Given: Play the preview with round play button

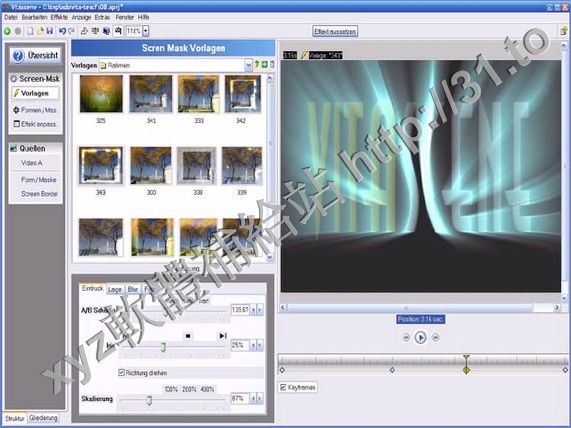Looking at the screenshot, I should [x=420, y=337].
